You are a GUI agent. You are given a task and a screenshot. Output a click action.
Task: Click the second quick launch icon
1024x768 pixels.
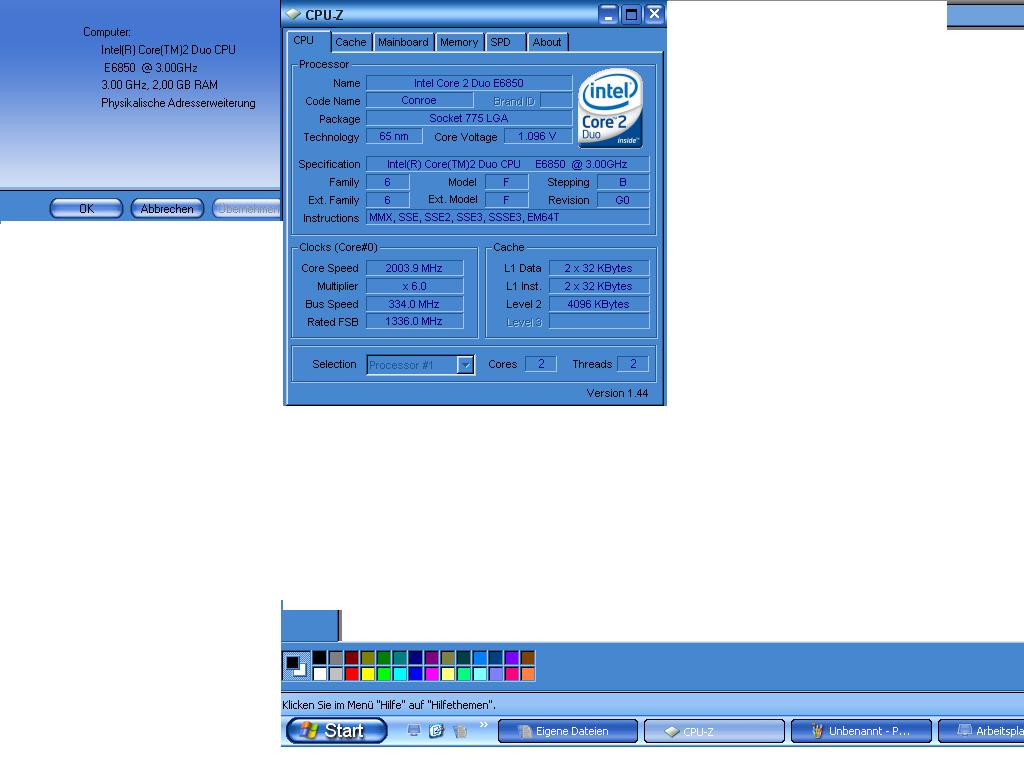(436, 730)
